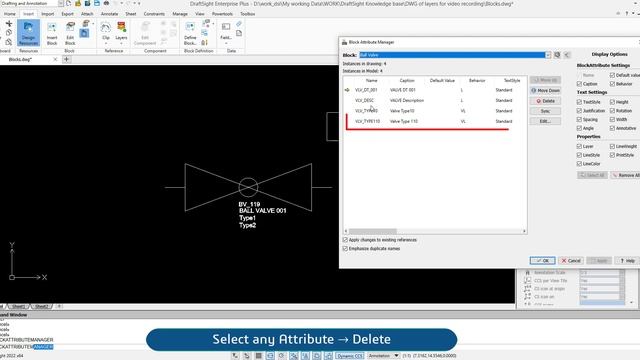Screen dimensions: 640x360
Task: Click the Dynamic CCS status bar button
Action: pyautogui.click(x=350, y=356)
